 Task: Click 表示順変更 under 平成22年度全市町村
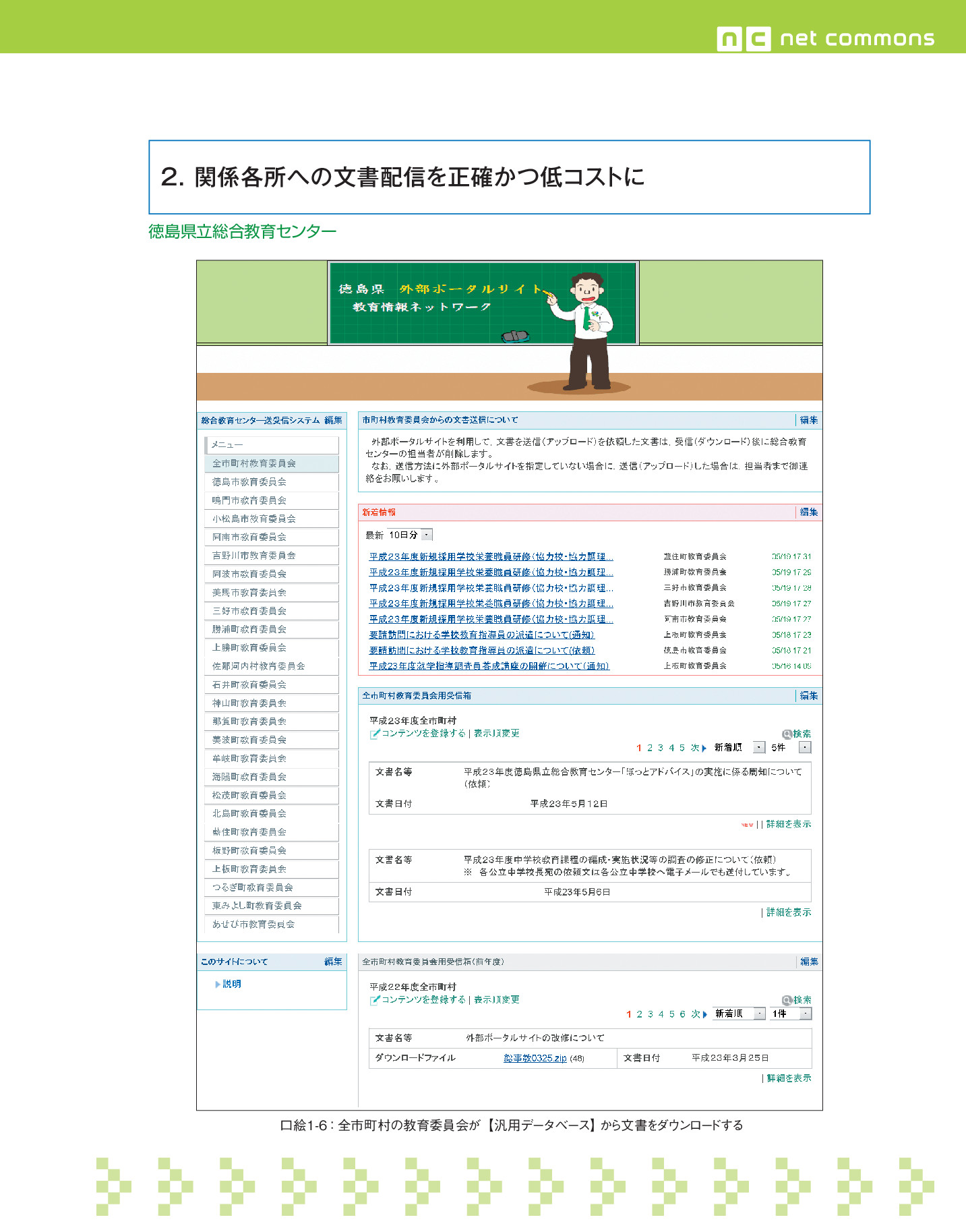(496, 1000)
